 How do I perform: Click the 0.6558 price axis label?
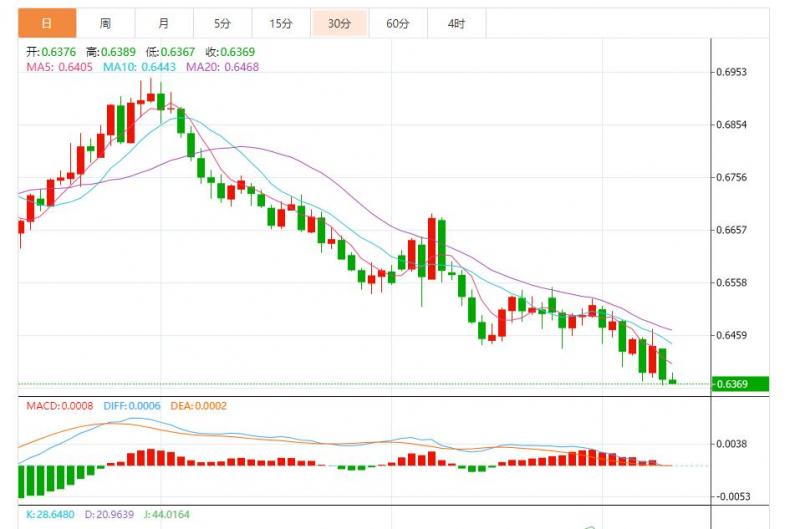[731, 283]
